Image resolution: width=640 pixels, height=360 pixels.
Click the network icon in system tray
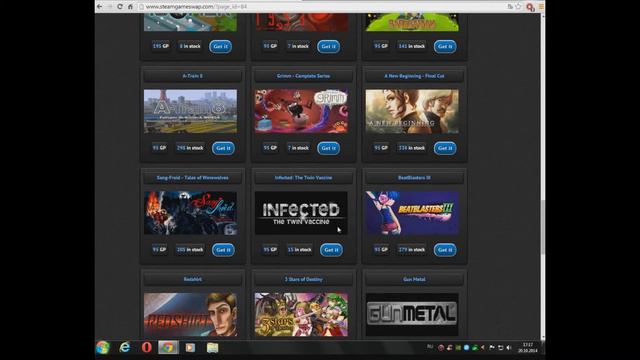tap(500, 347)
